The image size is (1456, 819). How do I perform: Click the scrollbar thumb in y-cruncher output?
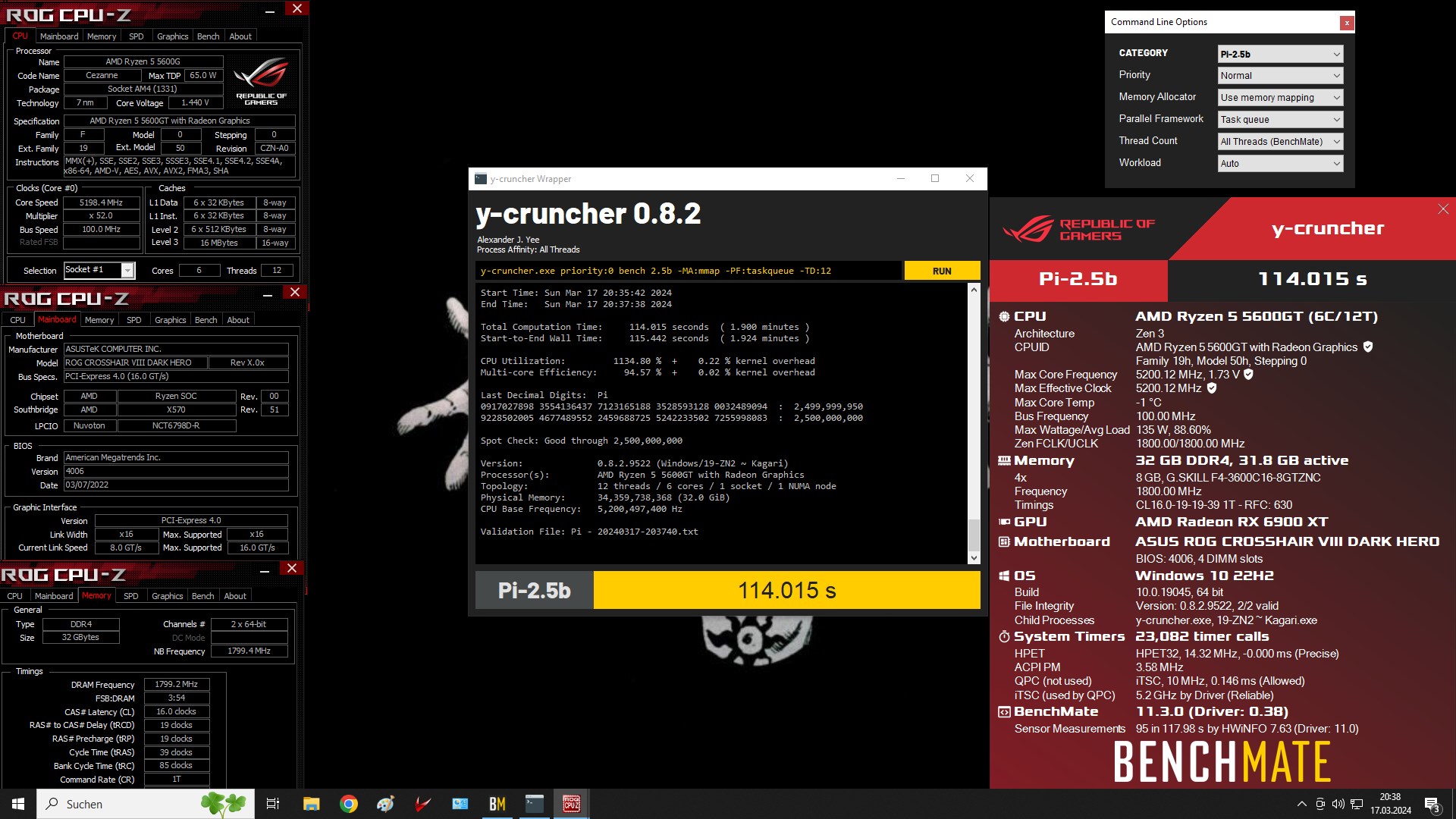coord(974,535)
